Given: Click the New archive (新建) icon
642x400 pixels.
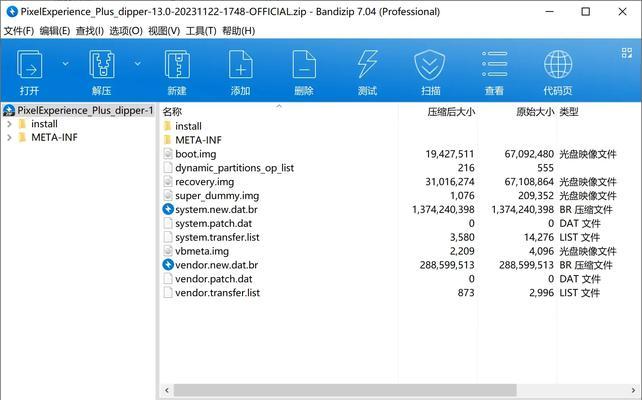Looking at the screenshot, I should click(177, 64).
